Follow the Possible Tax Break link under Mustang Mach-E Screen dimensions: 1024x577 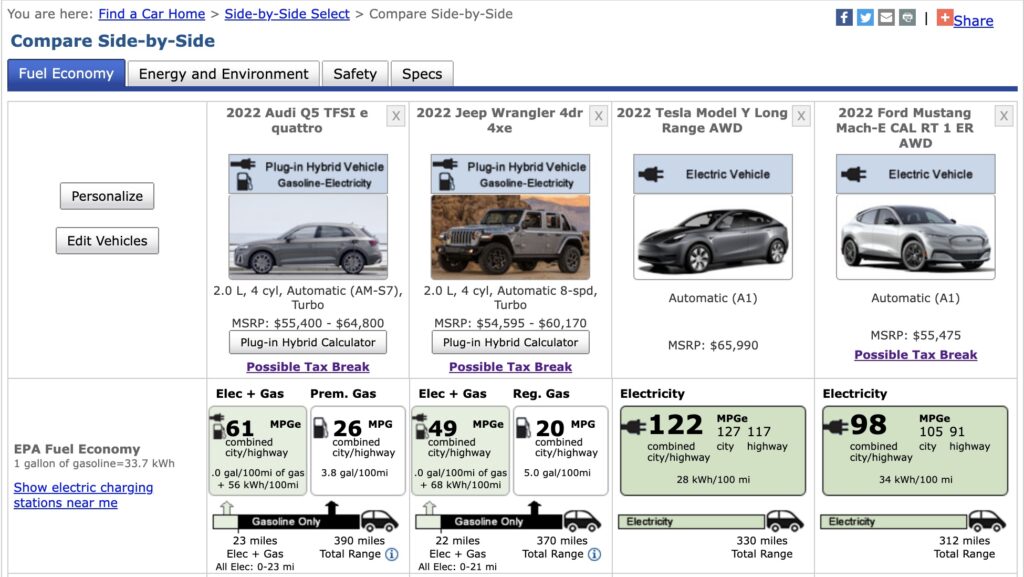point(915,355)
